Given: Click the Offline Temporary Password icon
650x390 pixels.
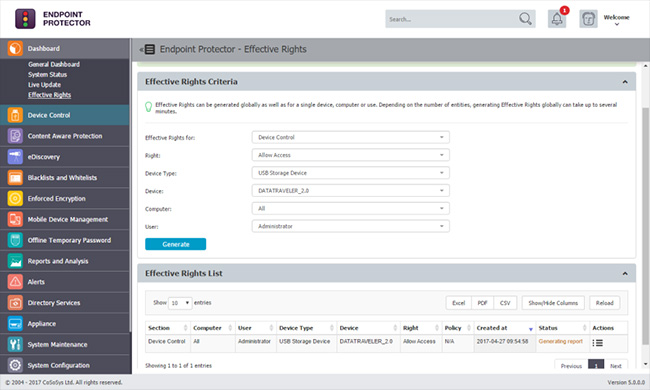Looking at the screenshot, I should coord(15,240).
